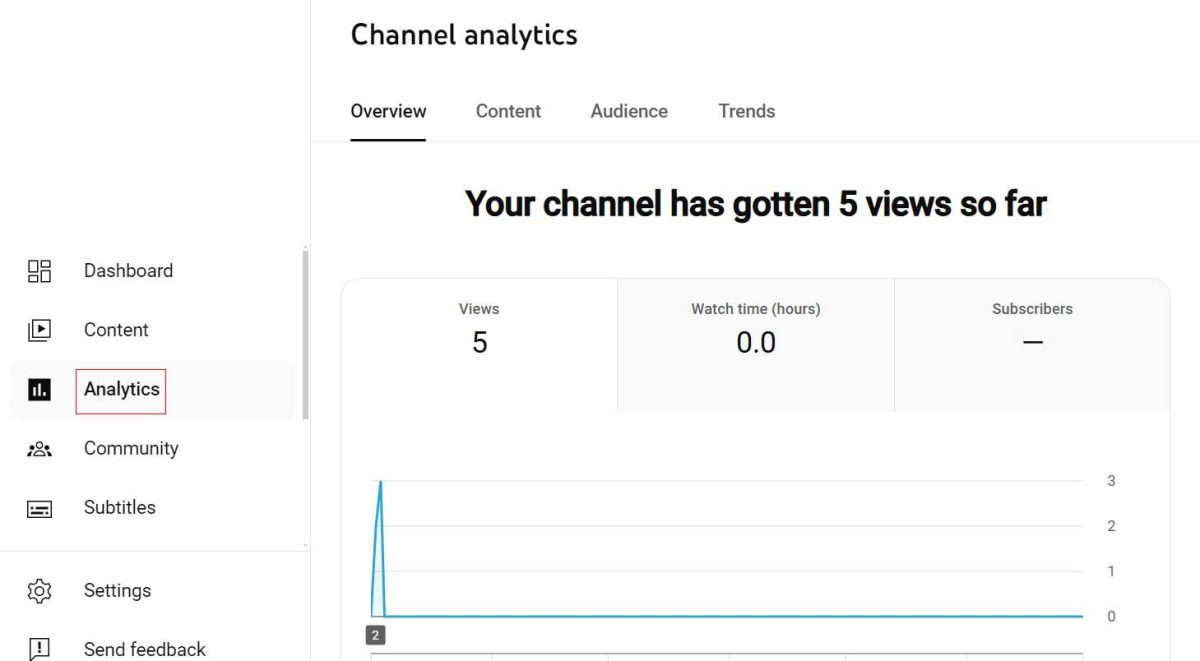Viewport: 1200px width, 661px height.
Task: Click the y-axis label 1 on the chart
Action: tap(1111, 572)
